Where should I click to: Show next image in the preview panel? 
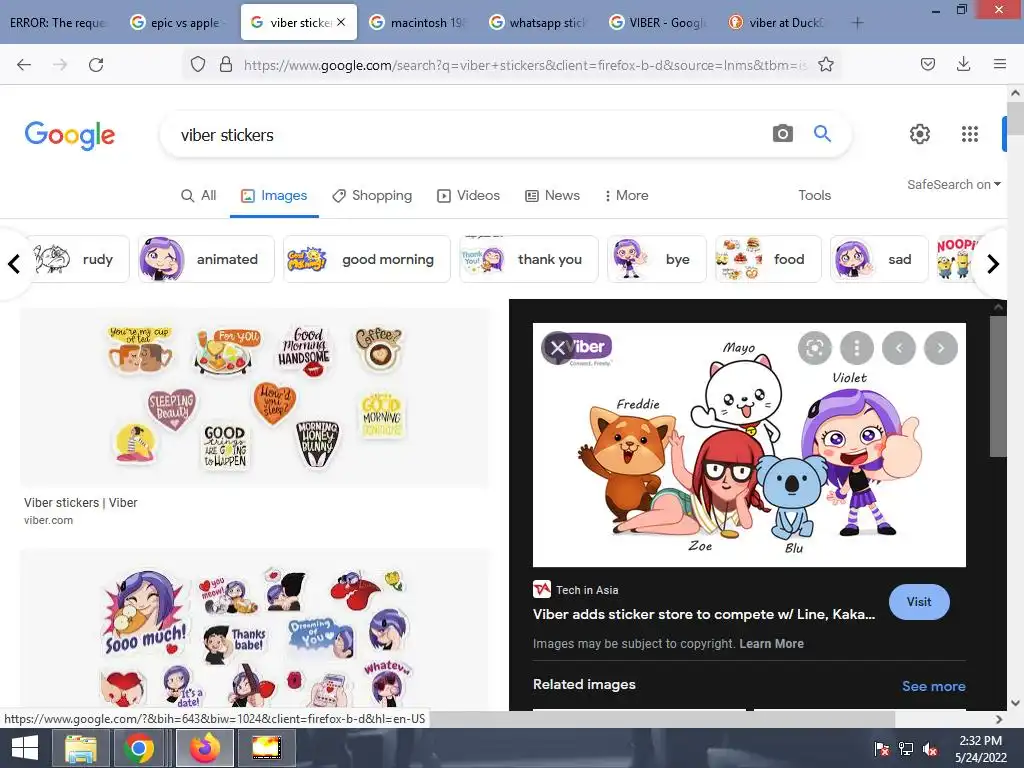pyautogui.click(x=941, y=348)
